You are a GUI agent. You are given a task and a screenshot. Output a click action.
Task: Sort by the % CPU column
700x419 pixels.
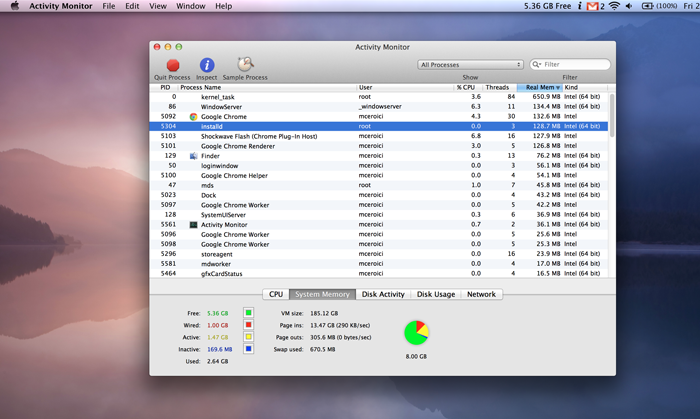467,87
